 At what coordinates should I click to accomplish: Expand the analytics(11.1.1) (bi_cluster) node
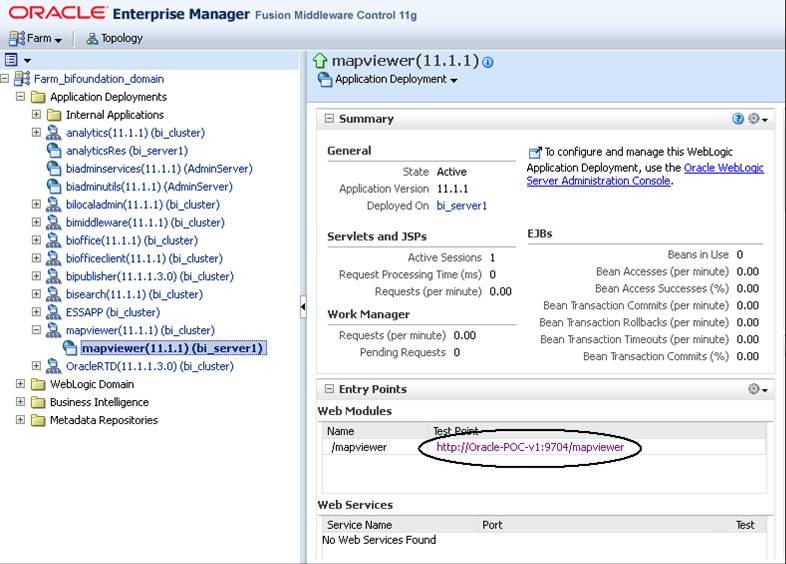36,132
